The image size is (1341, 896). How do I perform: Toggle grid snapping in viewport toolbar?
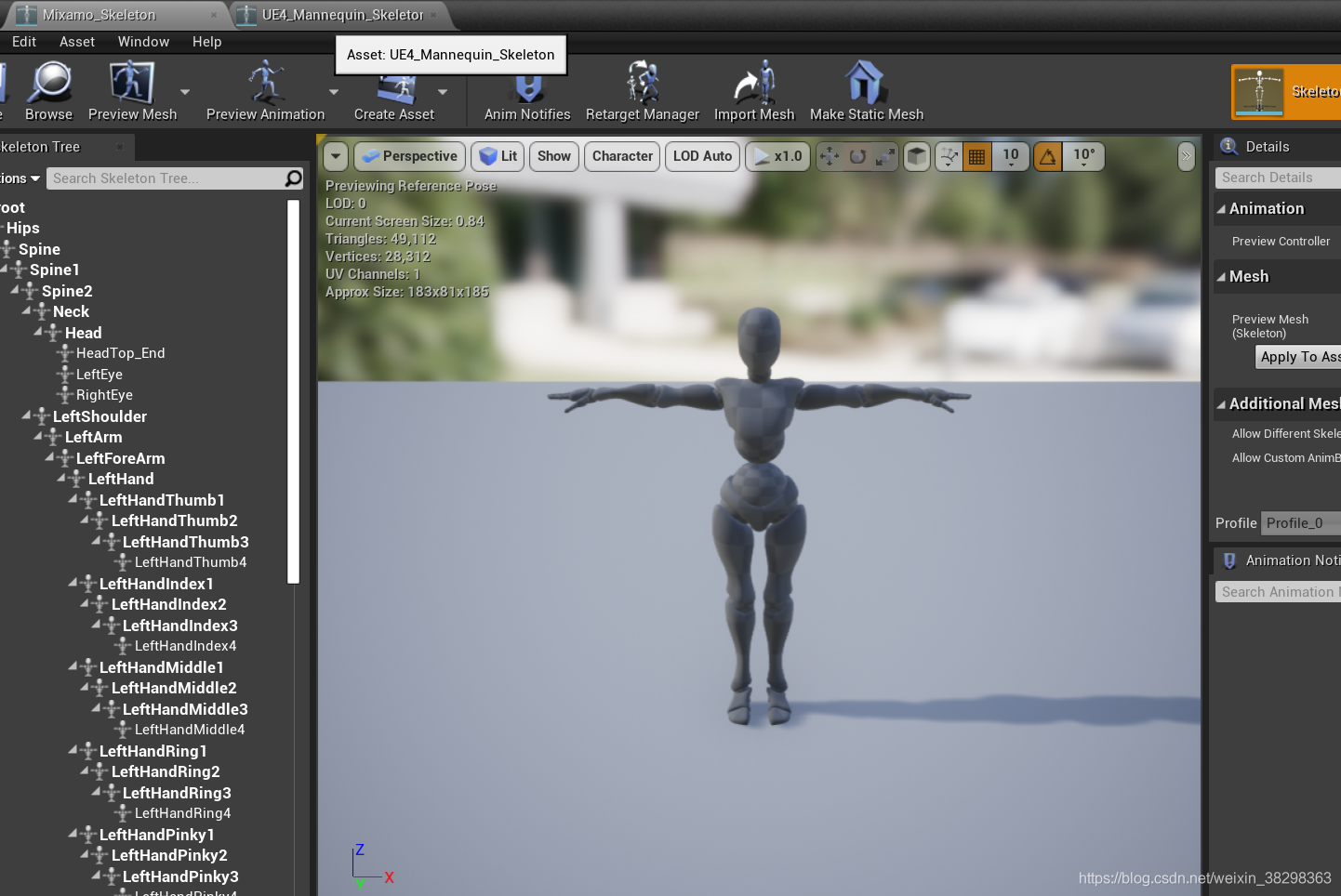pyautogui.click(x=976, y=156)
